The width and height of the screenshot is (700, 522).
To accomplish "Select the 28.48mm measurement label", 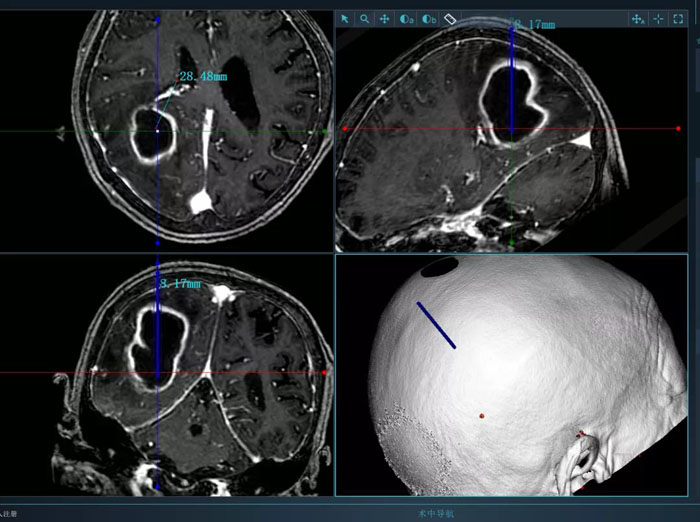I will pyautogui.click(x=203, y=75).
